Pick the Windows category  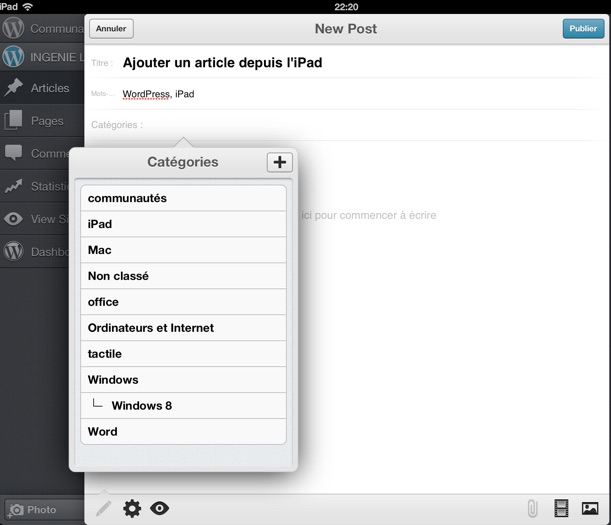coord(183,380)
